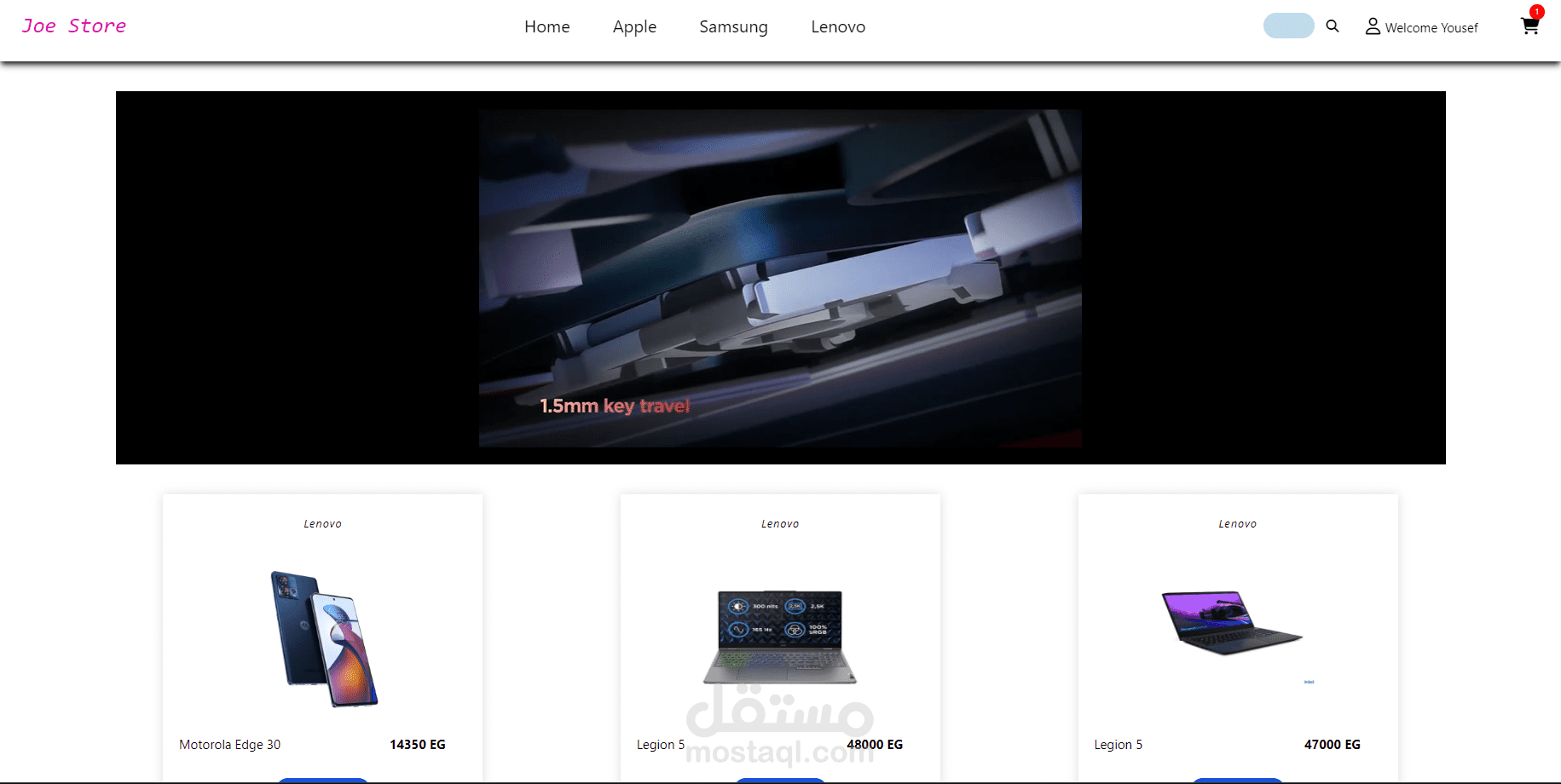Open the 48000 EG Legion 5 image

pyautogui.click(x=780, y=637)
